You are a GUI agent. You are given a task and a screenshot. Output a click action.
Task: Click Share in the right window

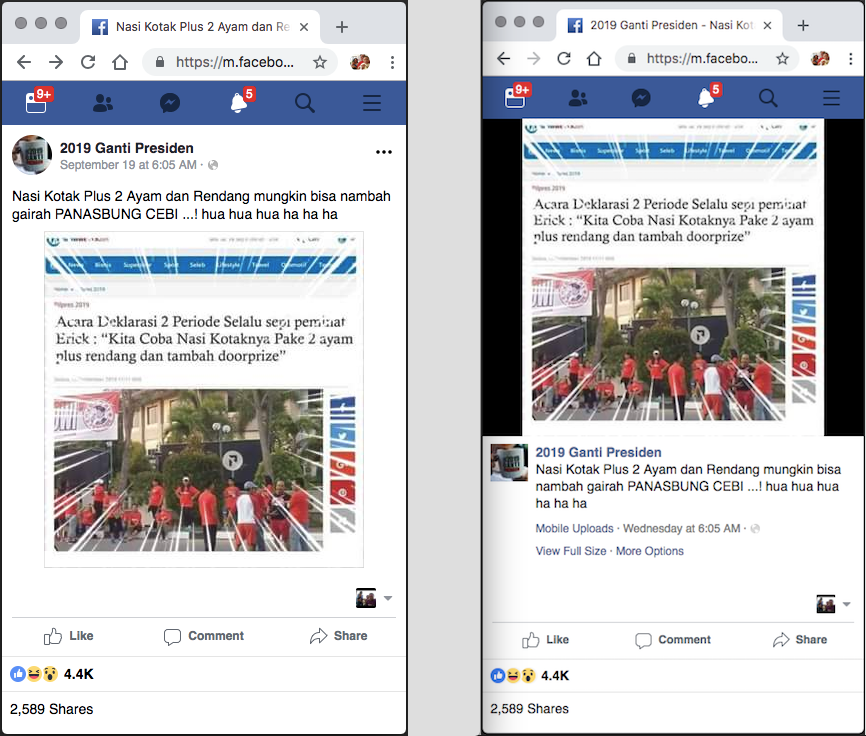pos(800,640)
